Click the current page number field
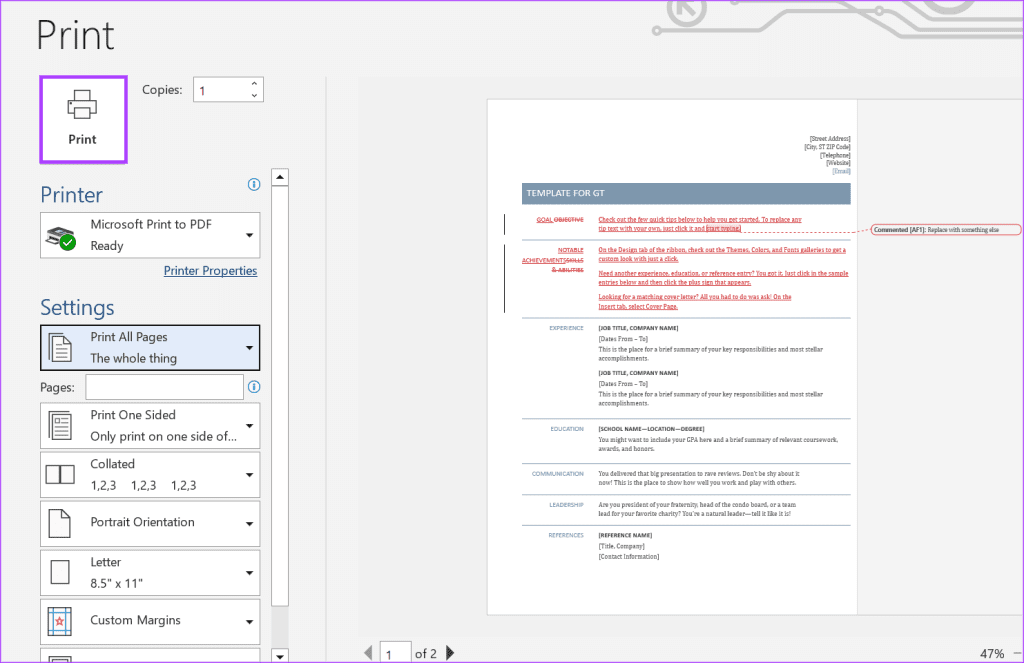1024x663 pixels. pyautogui.click(x=395, y=653)
